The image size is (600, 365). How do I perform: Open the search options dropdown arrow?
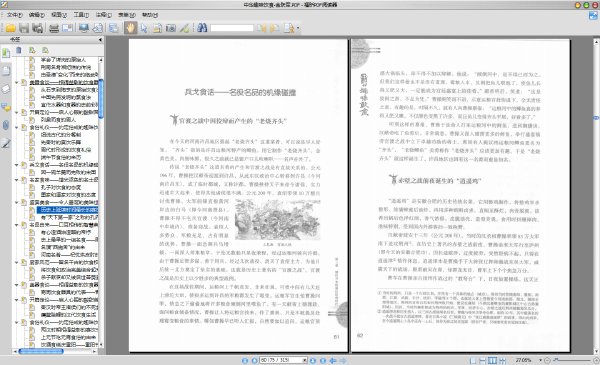(298, 28)
